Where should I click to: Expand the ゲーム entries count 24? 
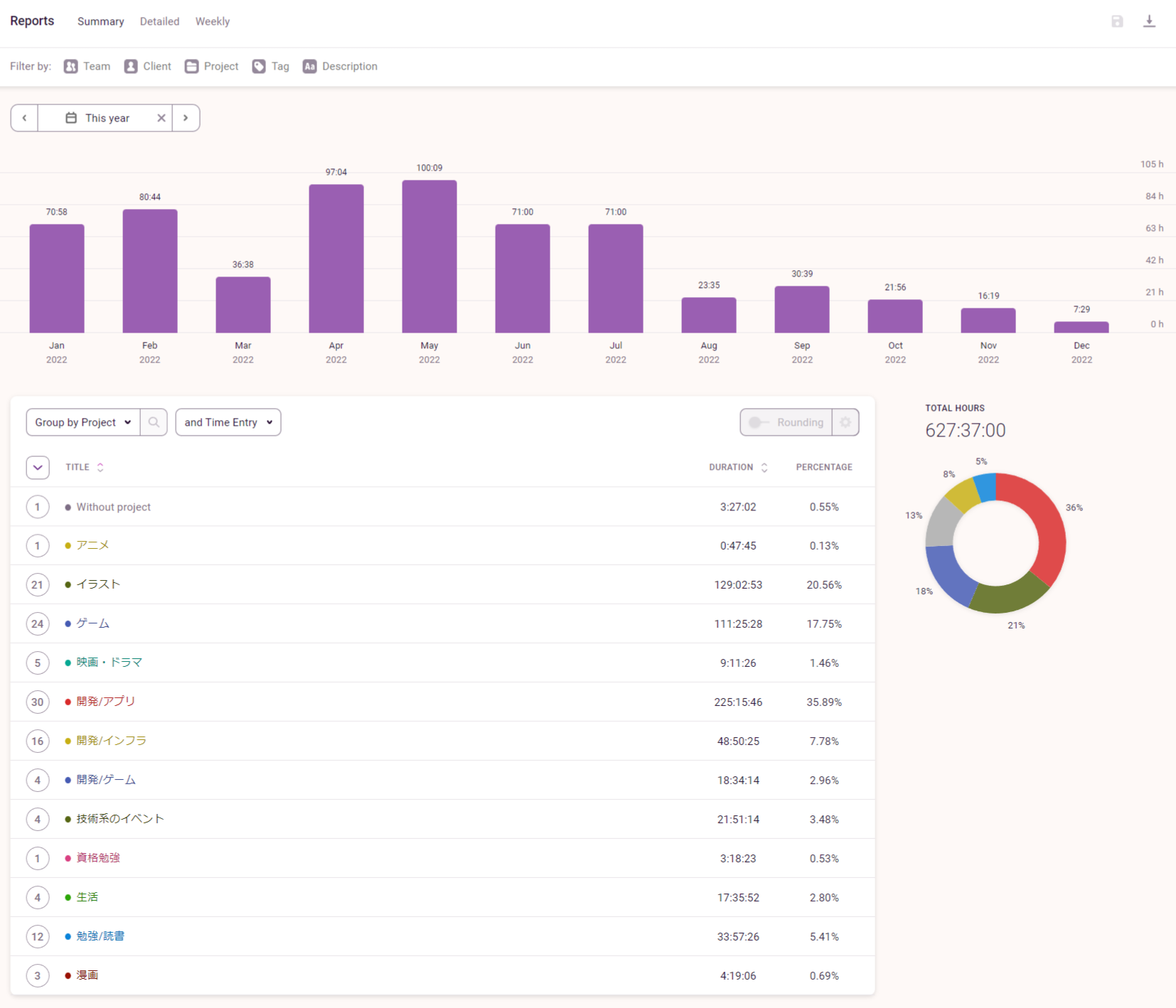tap(38, 623)
